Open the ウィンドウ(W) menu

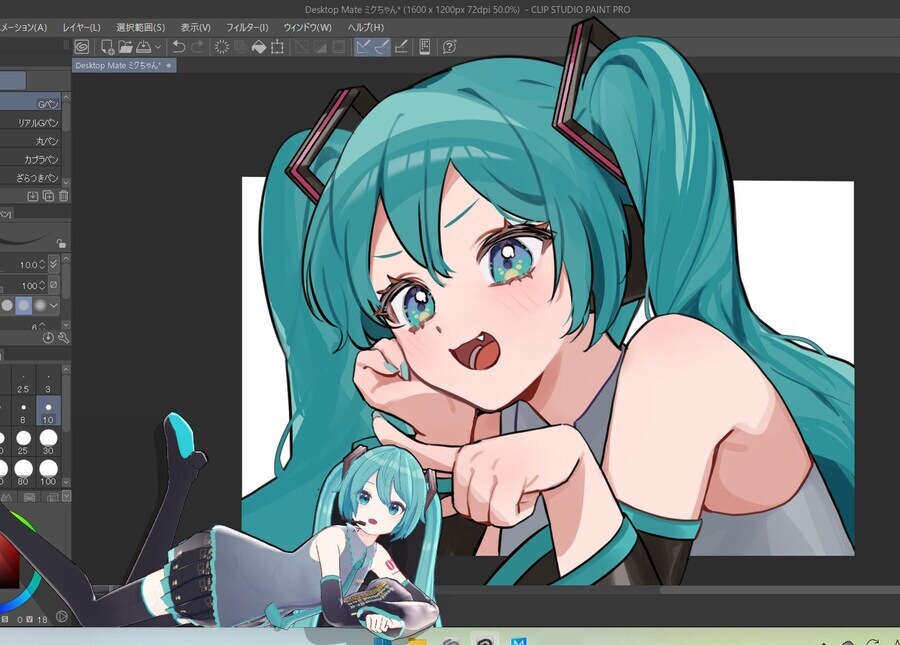pyautogui.click(x=308, y=27)
